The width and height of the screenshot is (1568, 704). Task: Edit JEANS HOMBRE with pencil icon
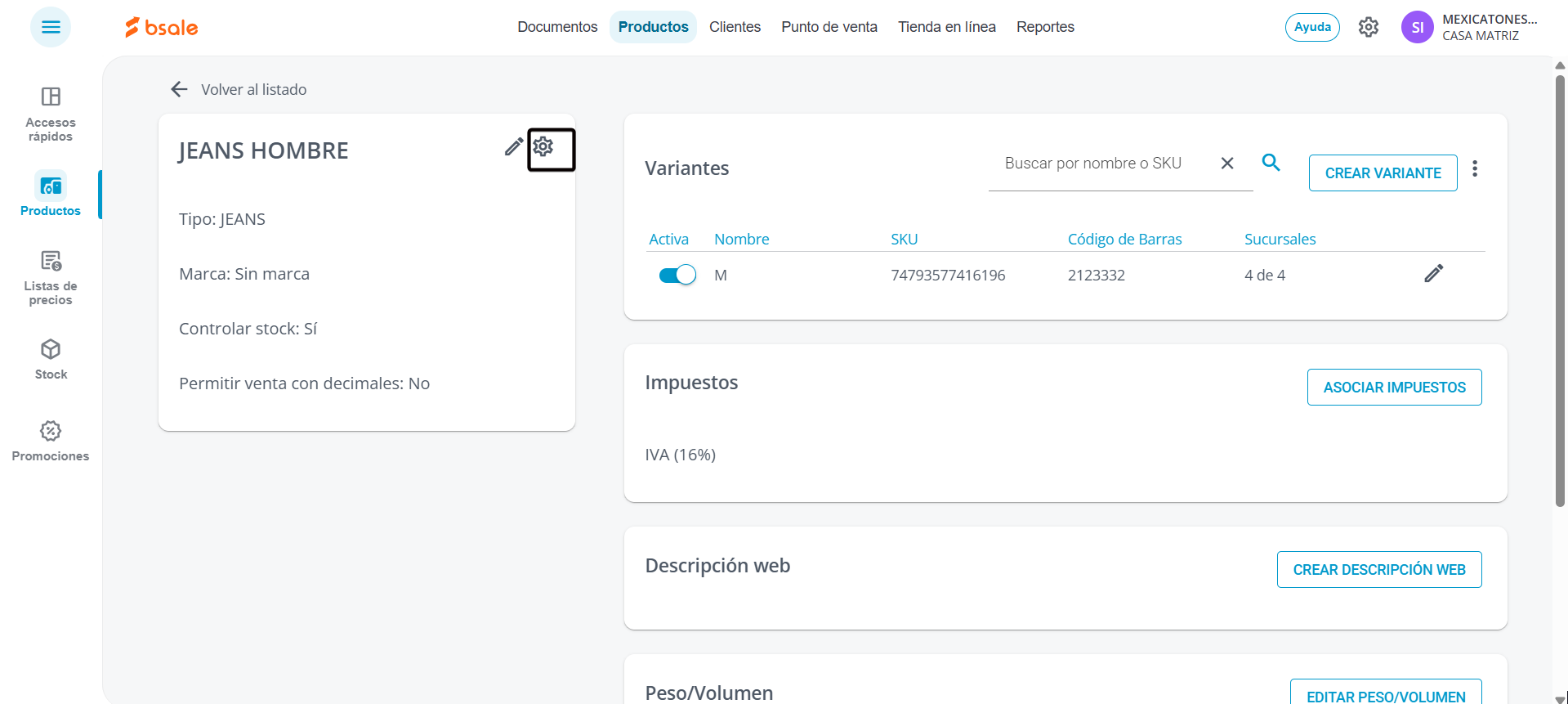click(x=514, y=147)
